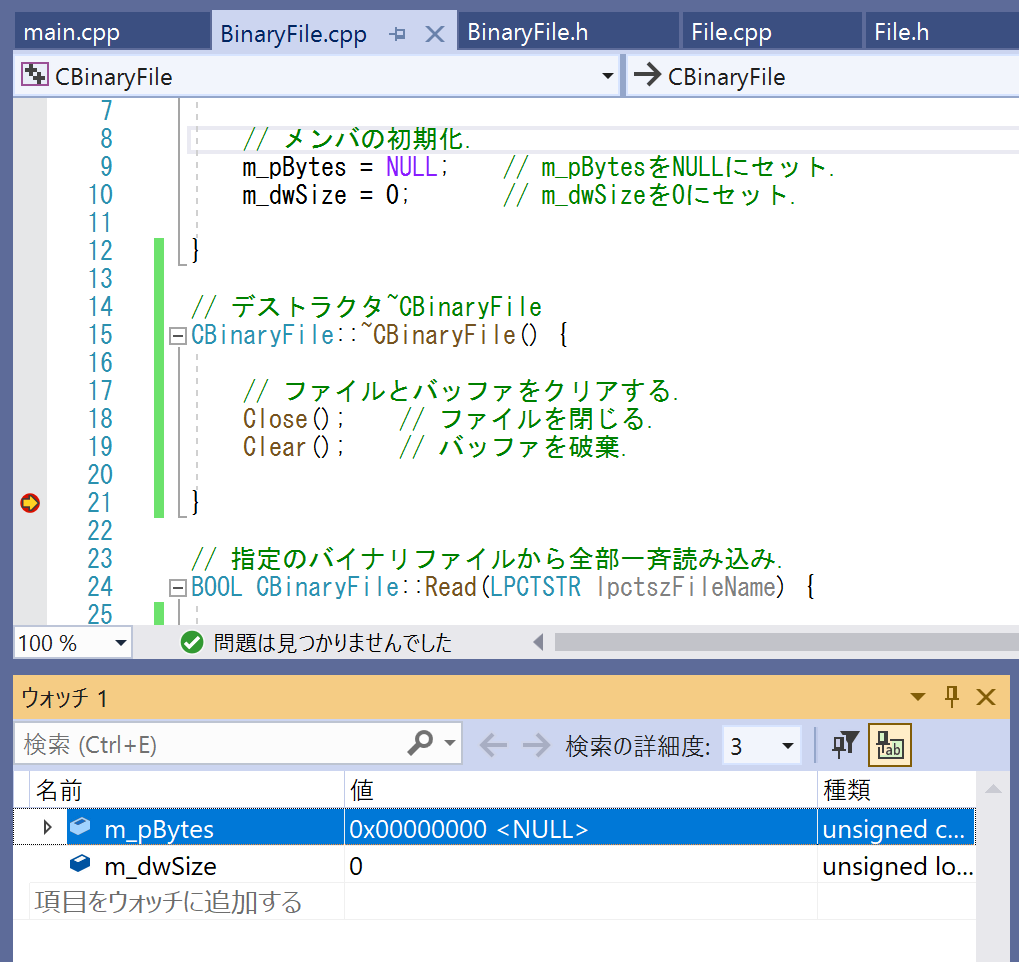Go to previous search result arrow
The image size is (1019, 962).
coord(493,745)
